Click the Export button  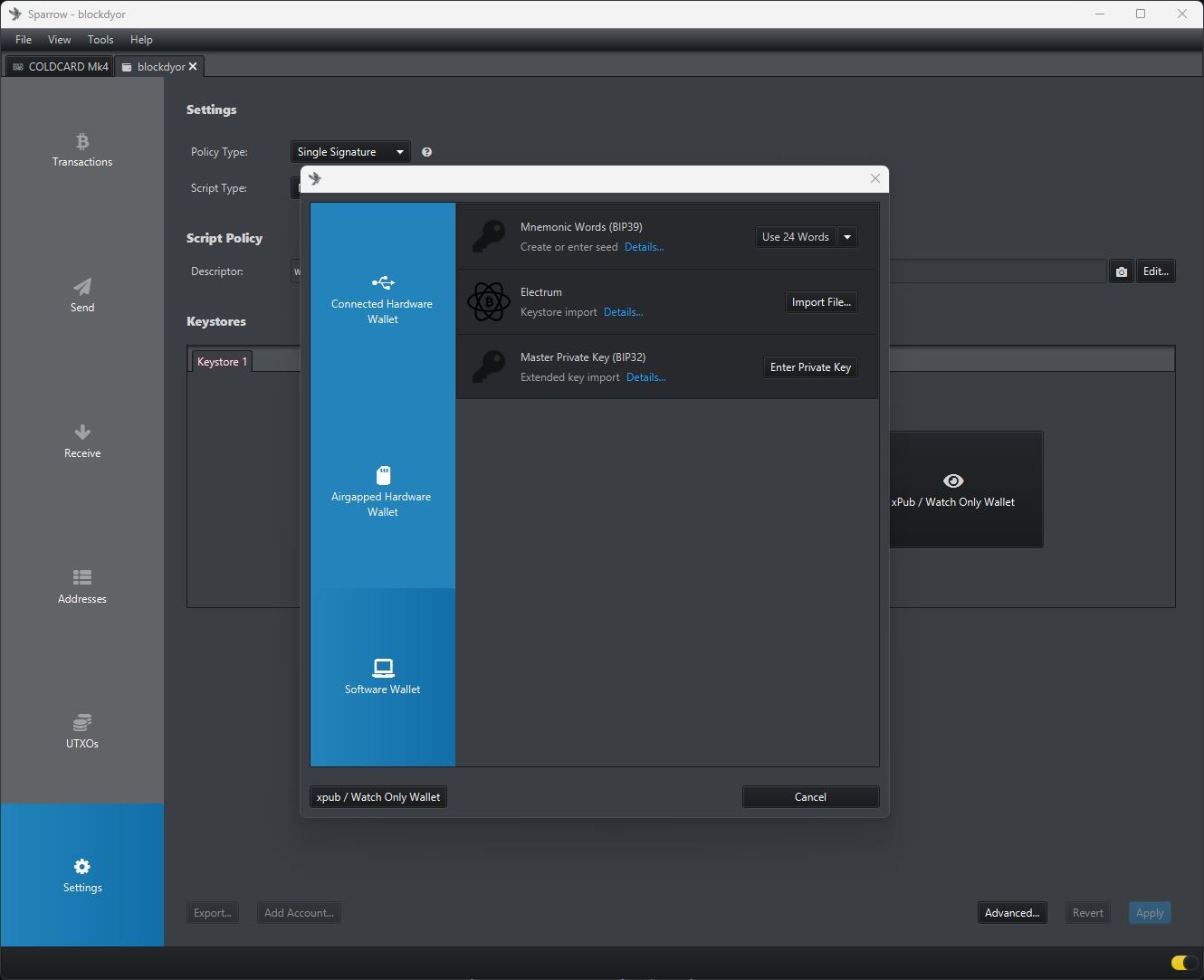pyautogui.click(x=213, y=913)
